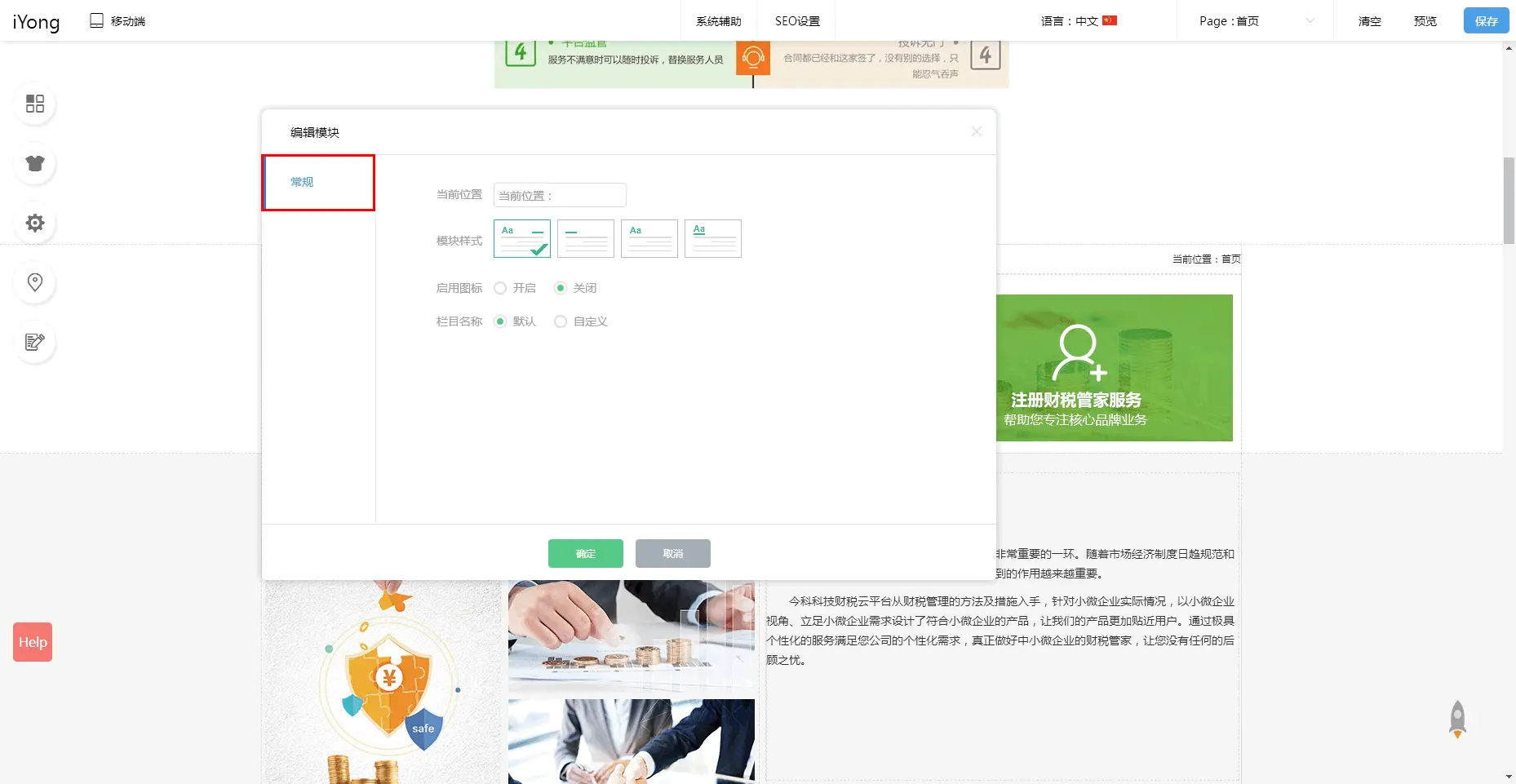Viewport: 1516px width, 784px height.
Task: Select 关闭 radio for 启用图标
Action: coord(561,288)
